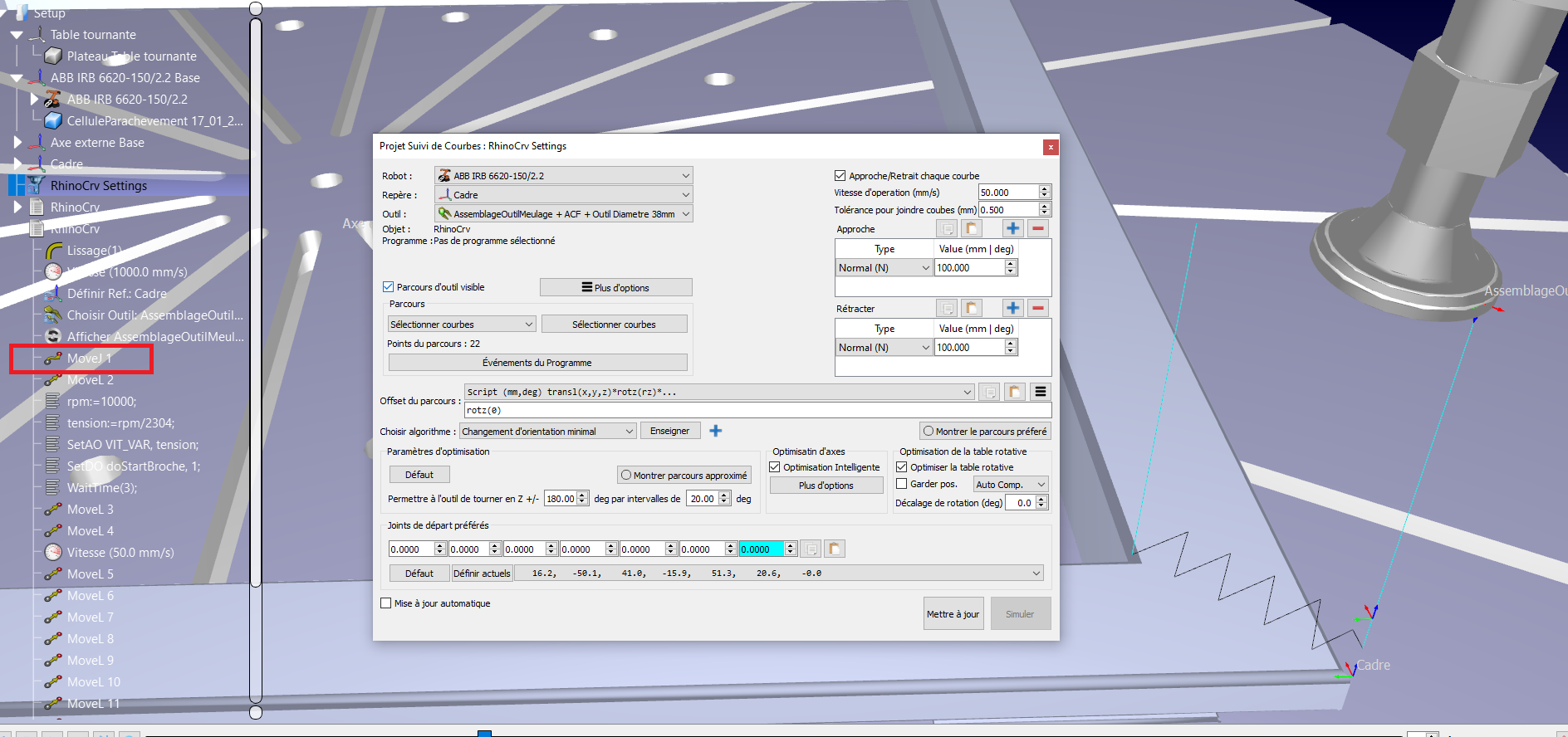Viewport: 1568px width, 737px height.
Task: Open the Robot selection dropdown
Action: [x=563, y=176]
